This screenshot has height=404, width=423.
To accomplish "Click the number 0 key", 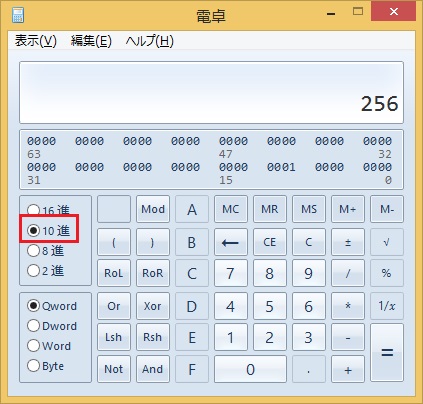I will click(250, 369).
